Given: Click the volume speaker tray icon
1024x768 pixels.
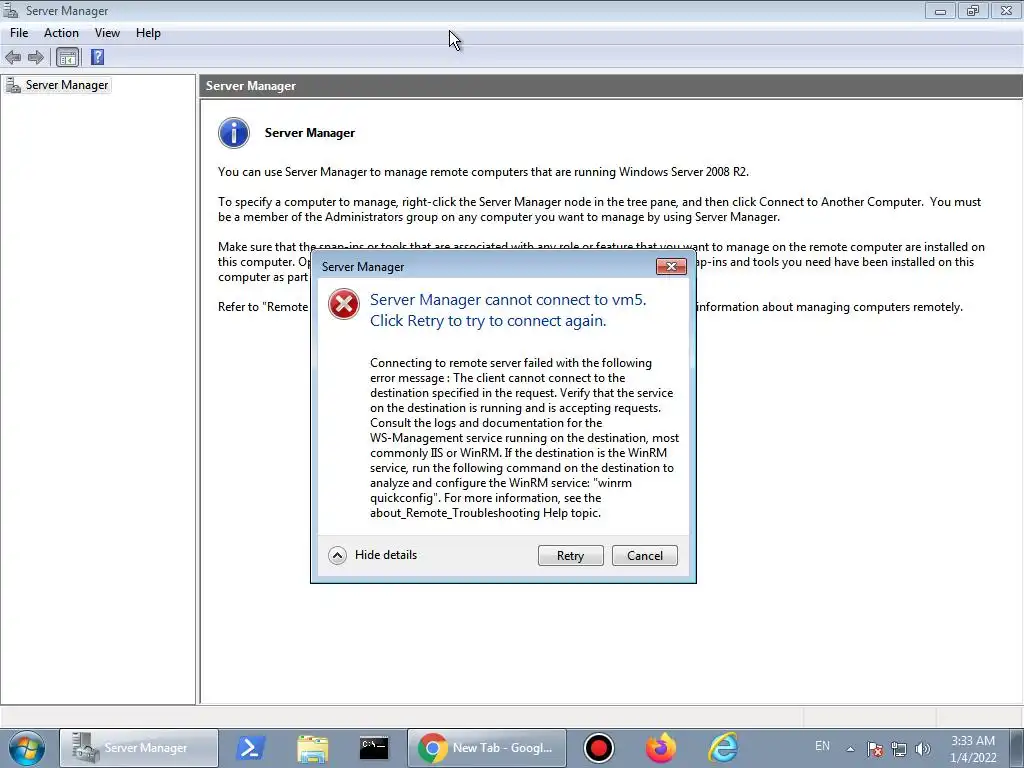Looking at the screenshot, I should (x=923, y=749).
